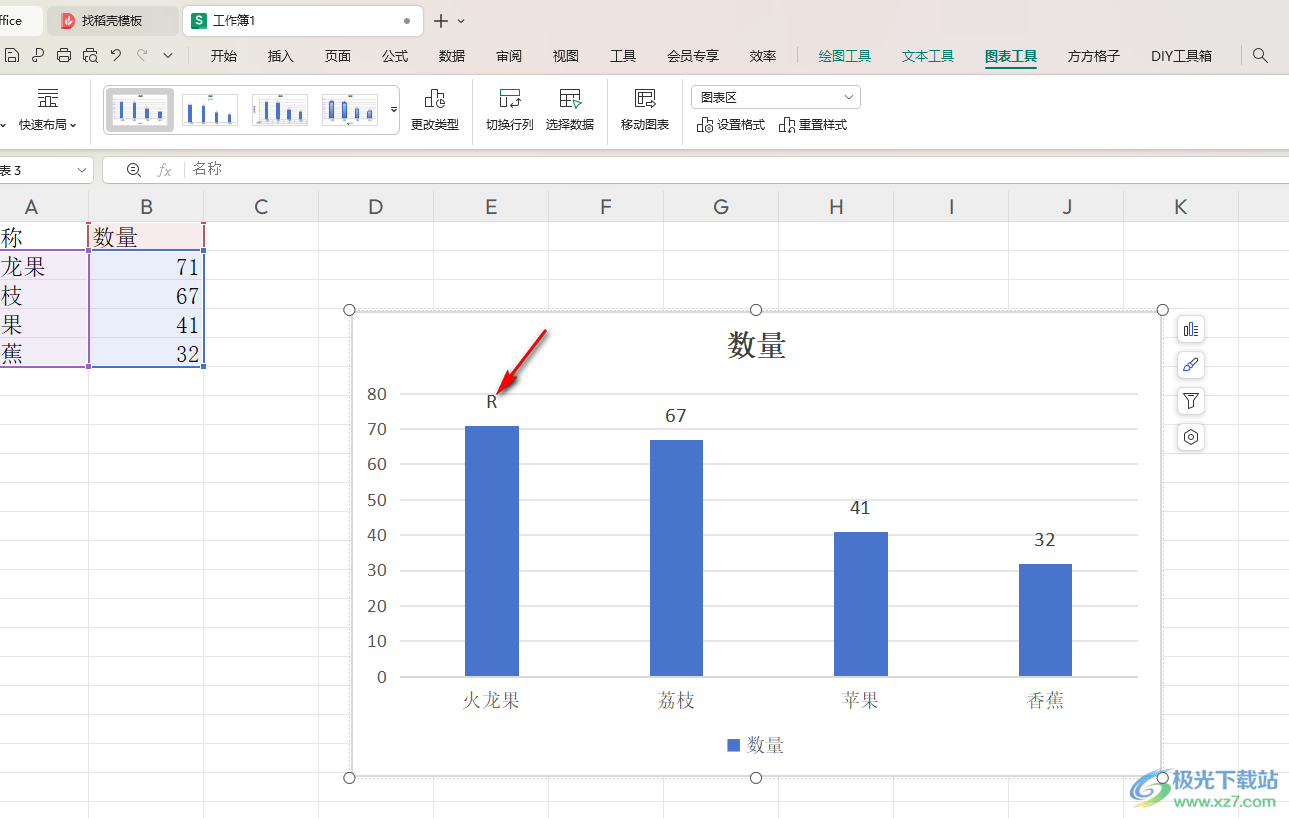This screenshot has width=1289, height=818.
Task: Select the chart title 数量
Action: point(756,346)
